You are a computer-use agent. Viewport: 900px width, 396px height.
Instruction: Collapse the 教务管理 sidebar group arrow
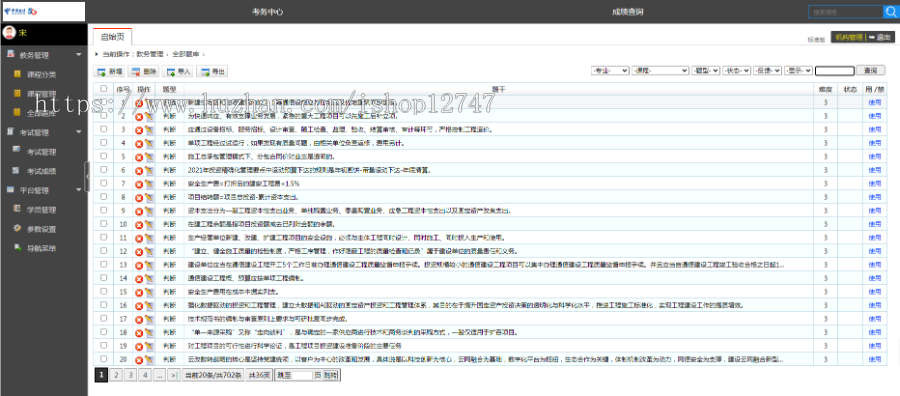(79, 55)
